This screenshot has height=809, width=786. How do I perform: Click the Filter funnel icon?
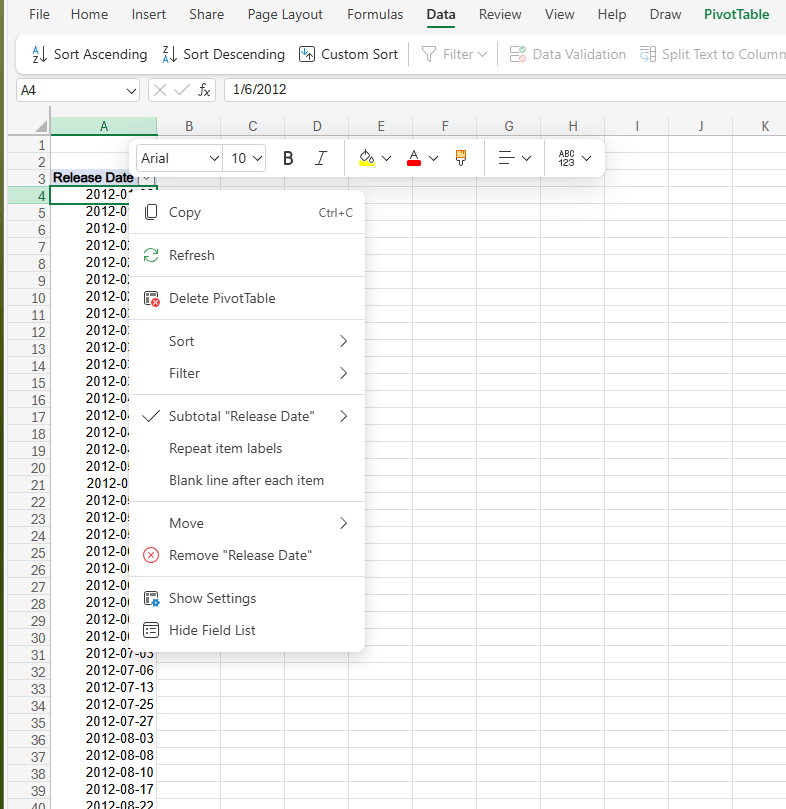coord(428,54)
